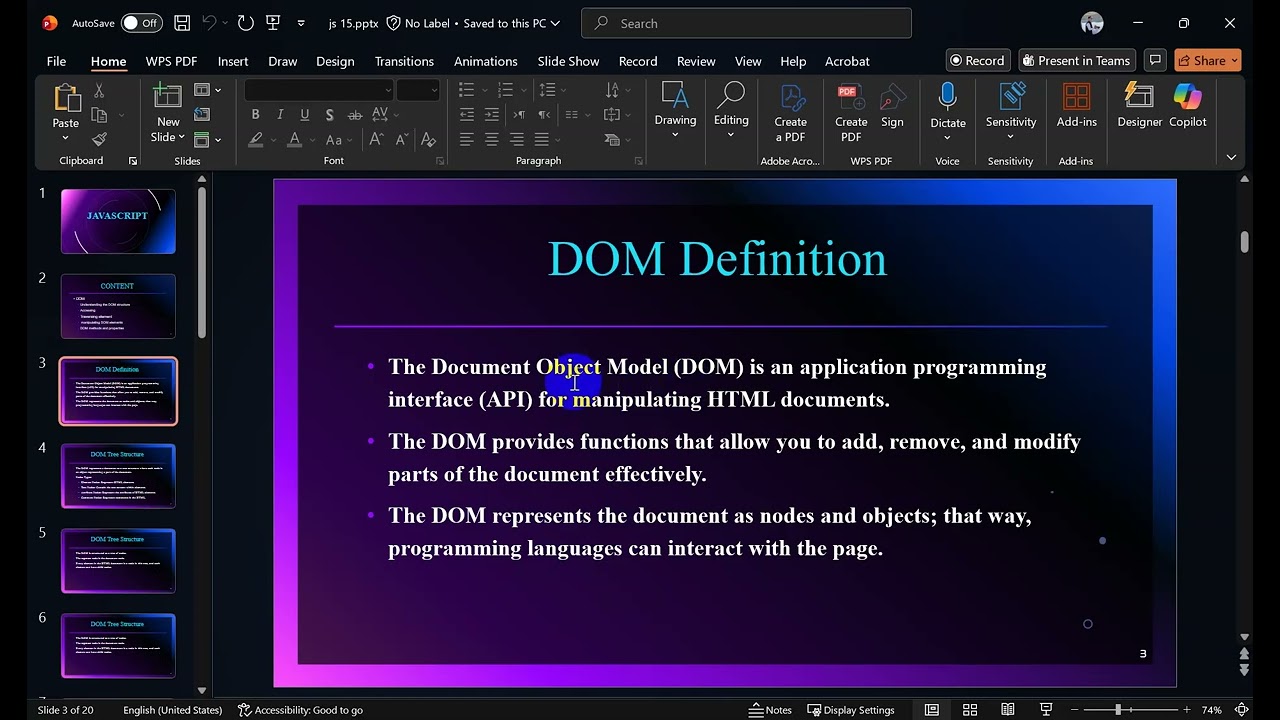Open the Designer pane
Screen dimensions: 1280x720
pyautogui.click(x=1139, y=106)
